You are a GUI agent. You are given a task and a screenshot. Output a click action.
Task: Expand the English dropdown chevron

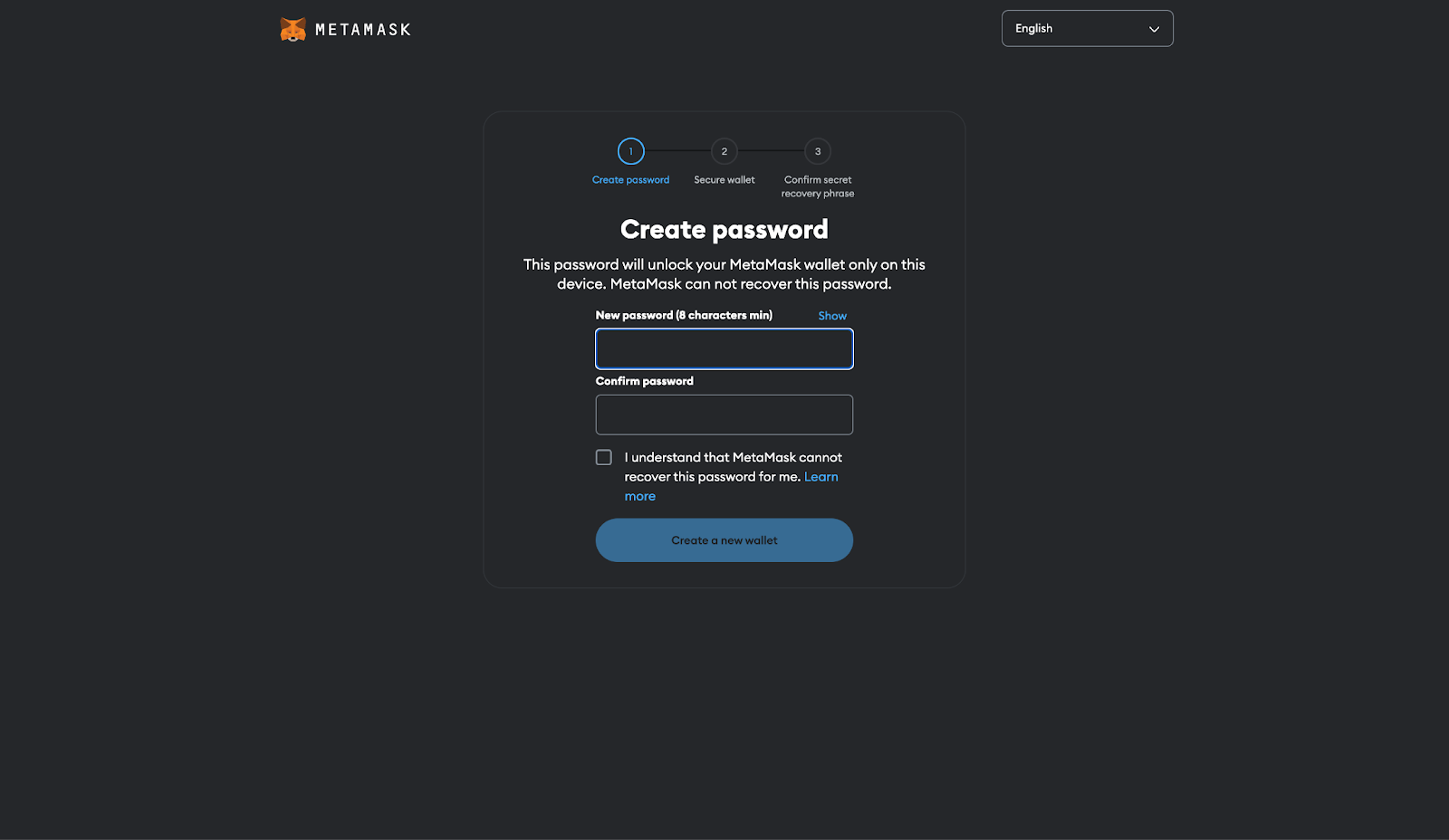[1154, 29]
